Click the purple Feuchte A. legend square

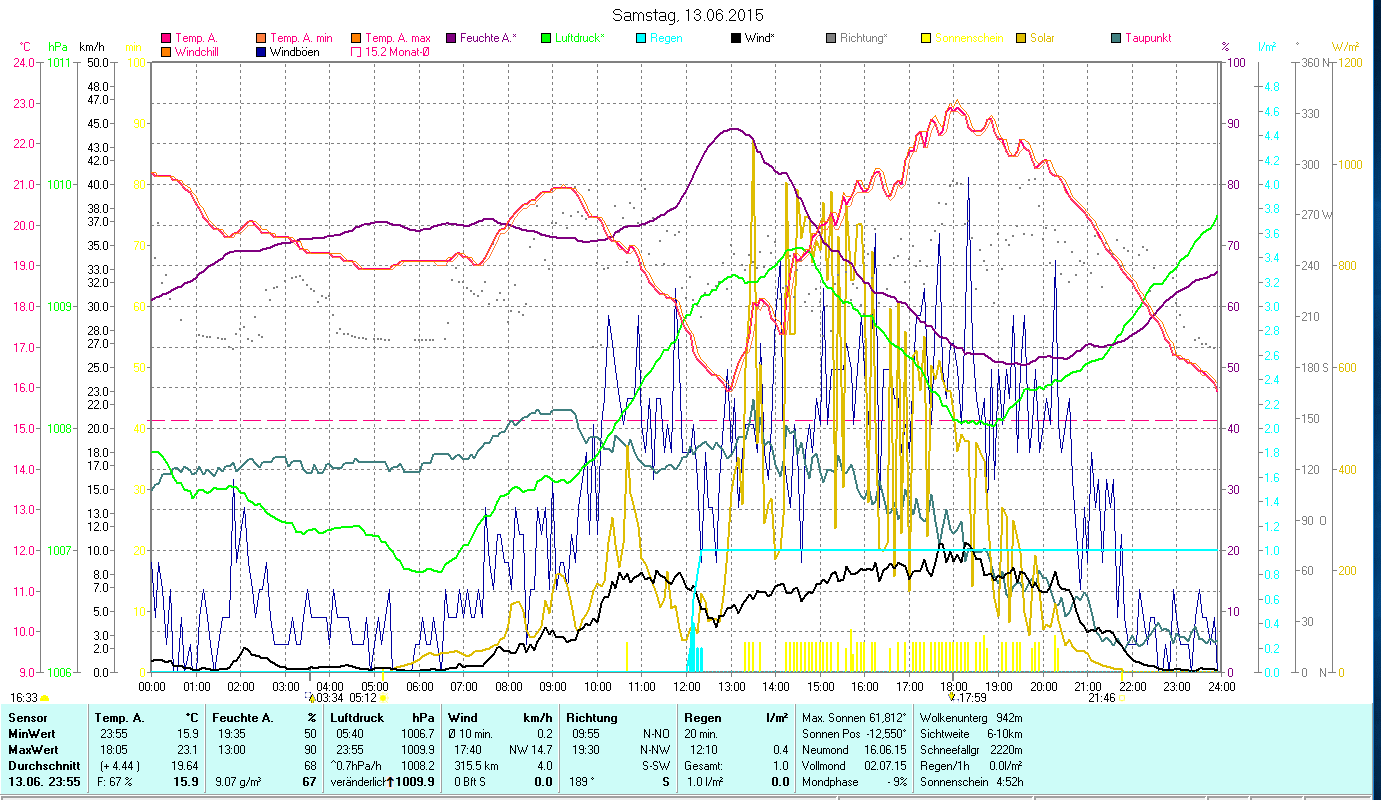pos(450,38)
